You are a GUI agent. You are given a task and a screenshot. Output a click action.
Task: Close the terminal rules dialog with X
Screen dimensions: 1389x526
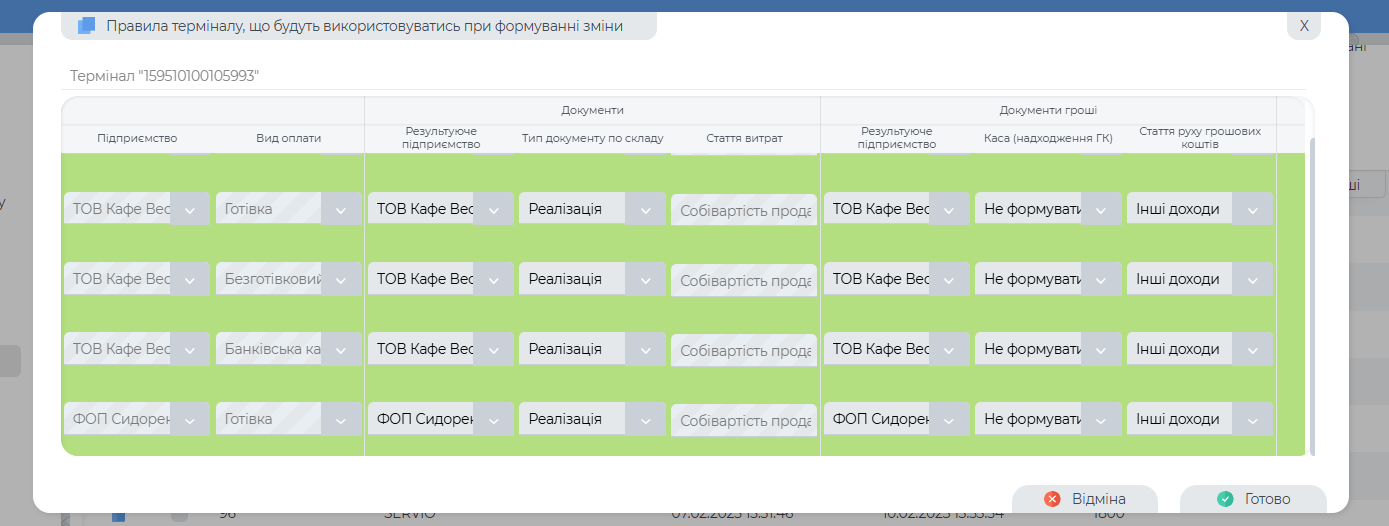pyautogui.click(x=1303, y=26)
